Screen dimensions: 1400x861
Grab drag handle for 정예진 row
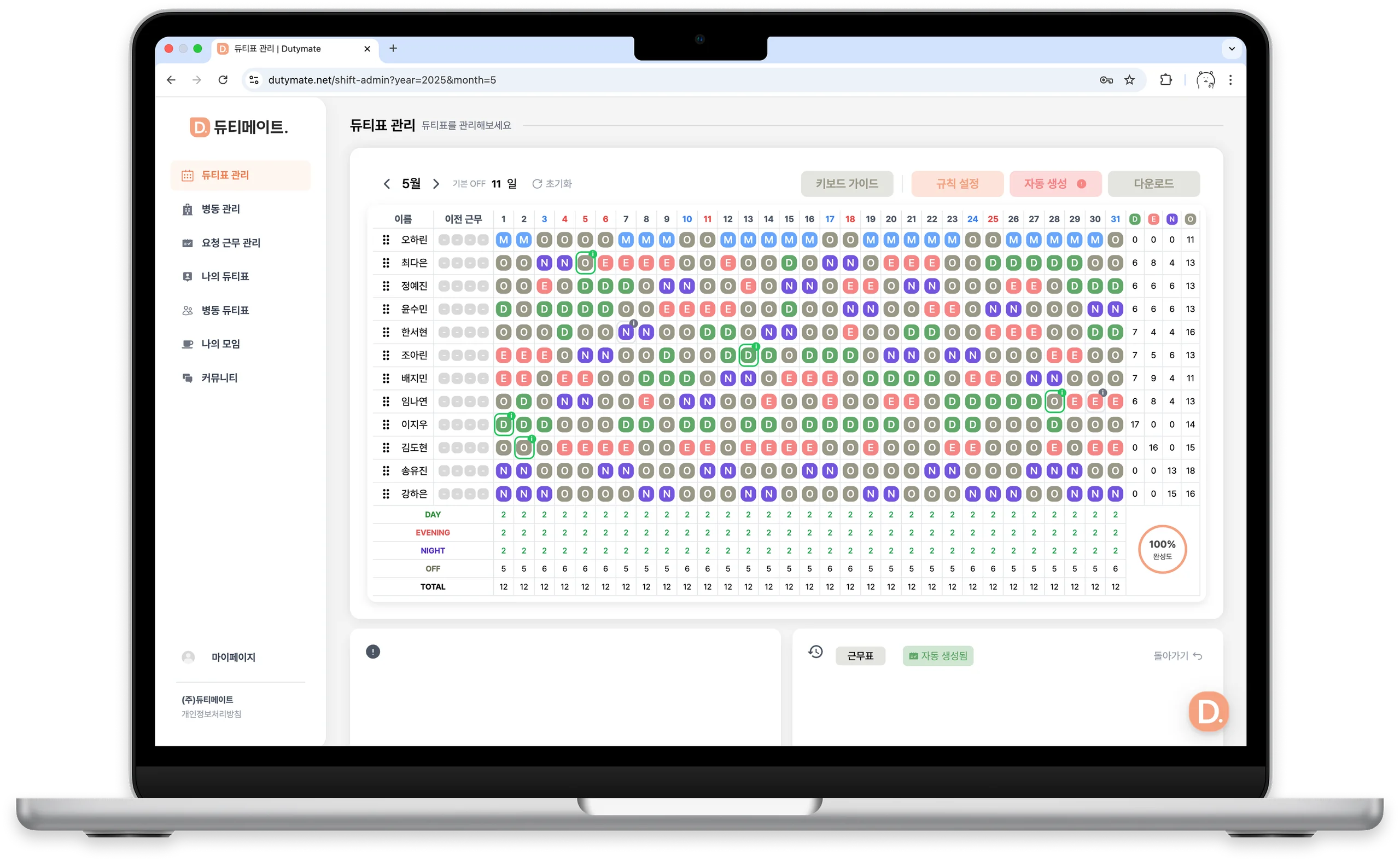pyautogui.click(x=386, y=286)
